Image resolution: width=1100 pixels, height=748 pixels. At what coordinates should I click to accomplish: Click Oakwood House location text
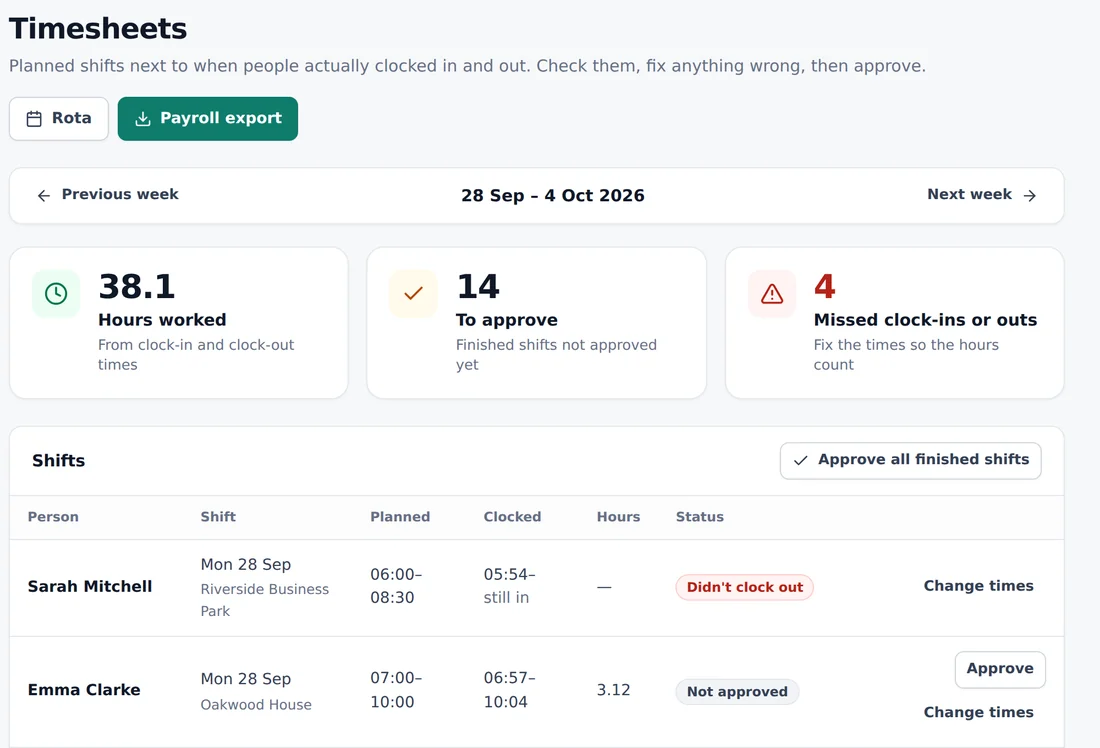(x=256, y=705)
